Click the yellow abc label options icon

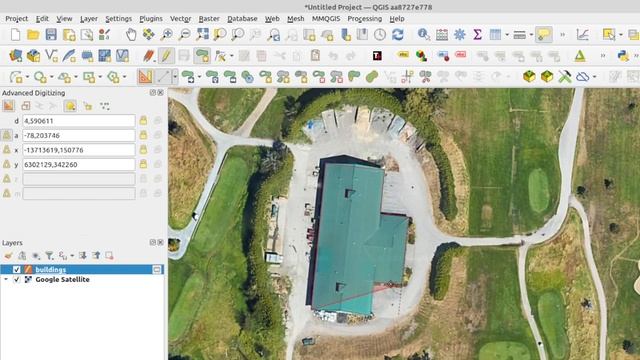[x=403, y=55]
